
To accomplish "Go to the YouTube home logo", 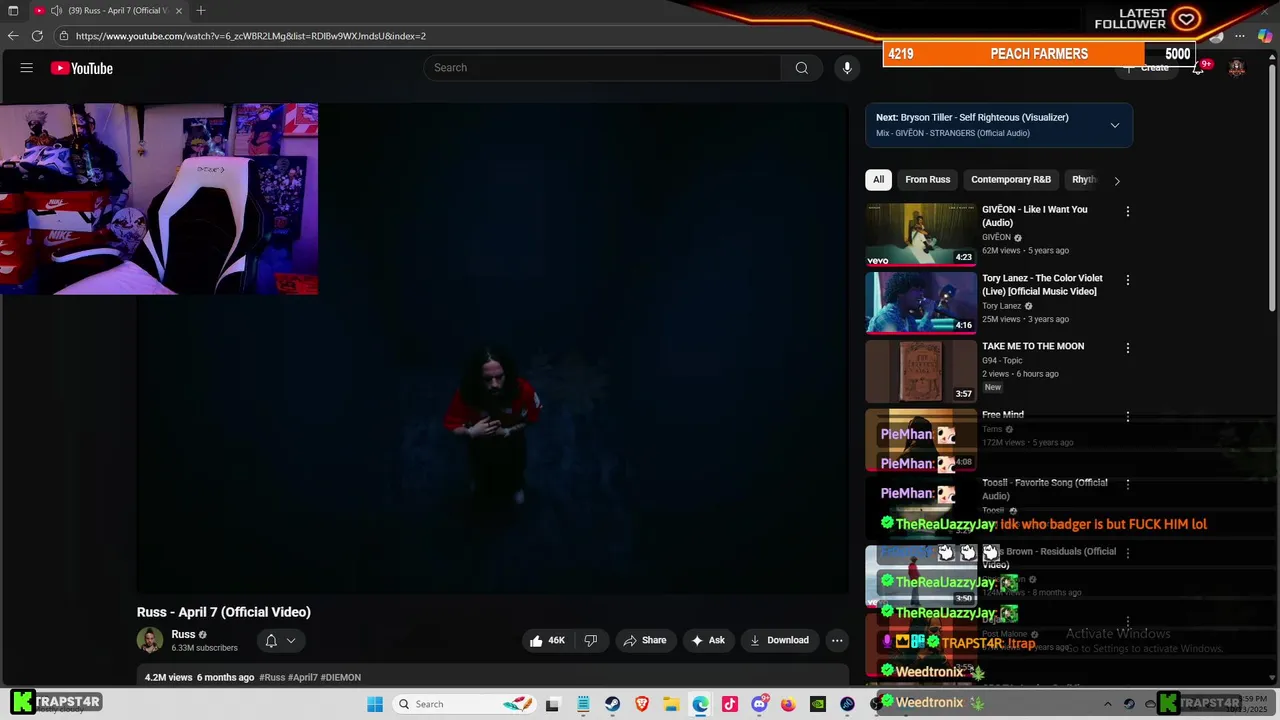I will pos(82,68).
